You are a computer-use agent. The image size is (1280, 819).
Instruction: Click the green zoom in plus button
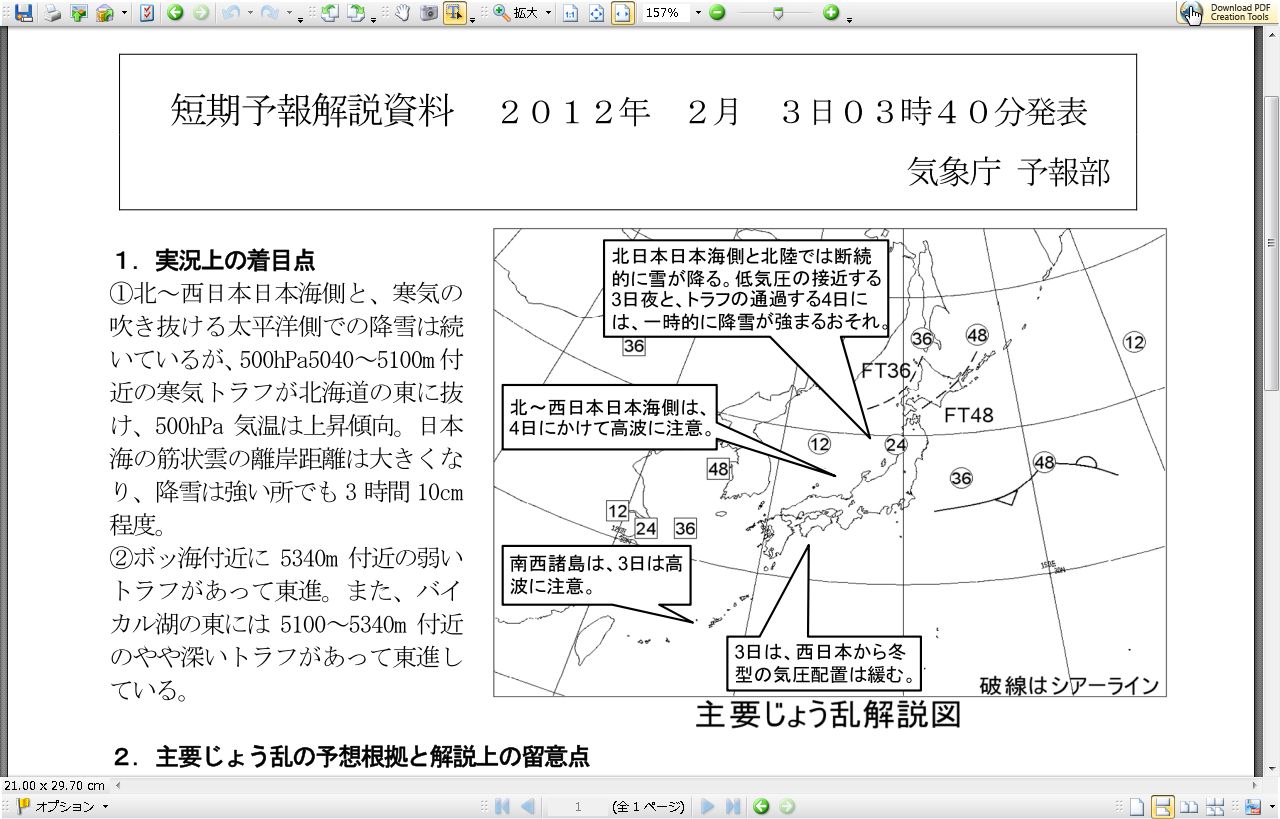coord(831,13)
